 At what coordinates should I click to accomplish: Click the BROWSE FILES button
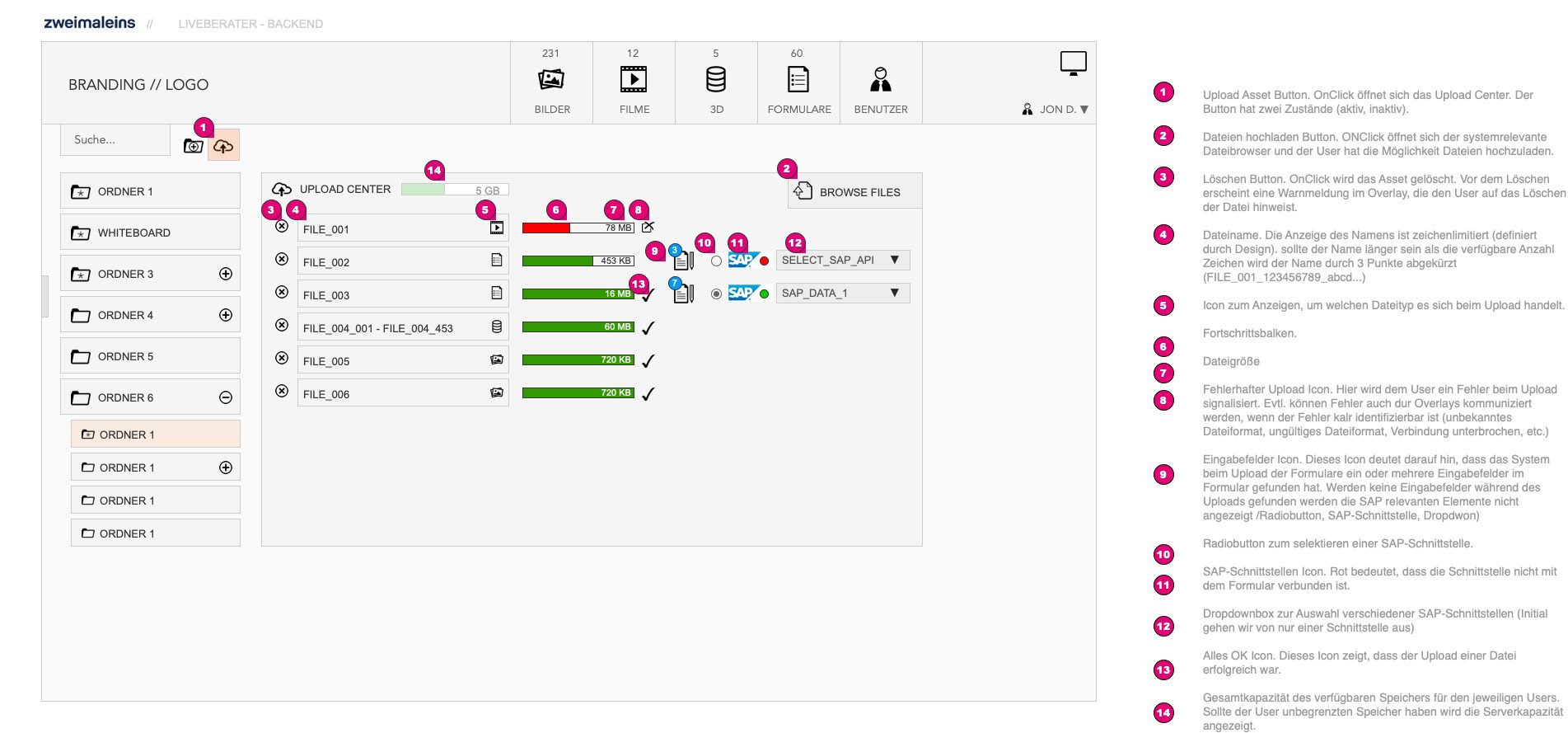point(854,191)
